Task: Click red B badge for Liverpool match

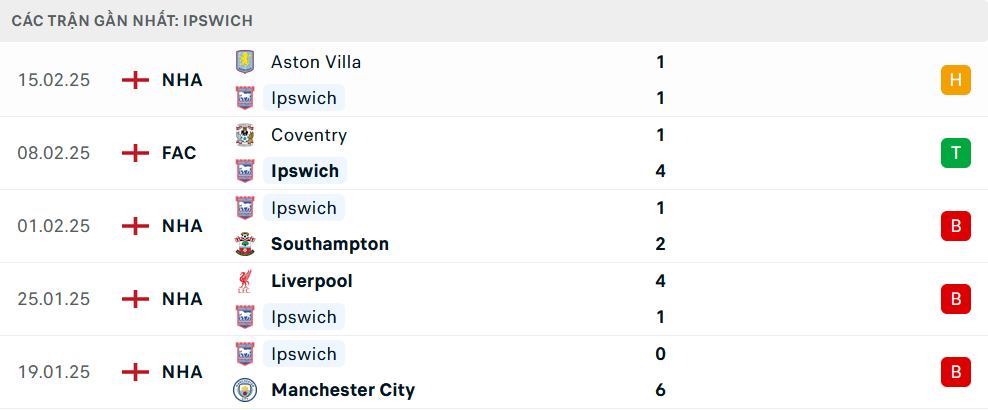Action: 956,299
